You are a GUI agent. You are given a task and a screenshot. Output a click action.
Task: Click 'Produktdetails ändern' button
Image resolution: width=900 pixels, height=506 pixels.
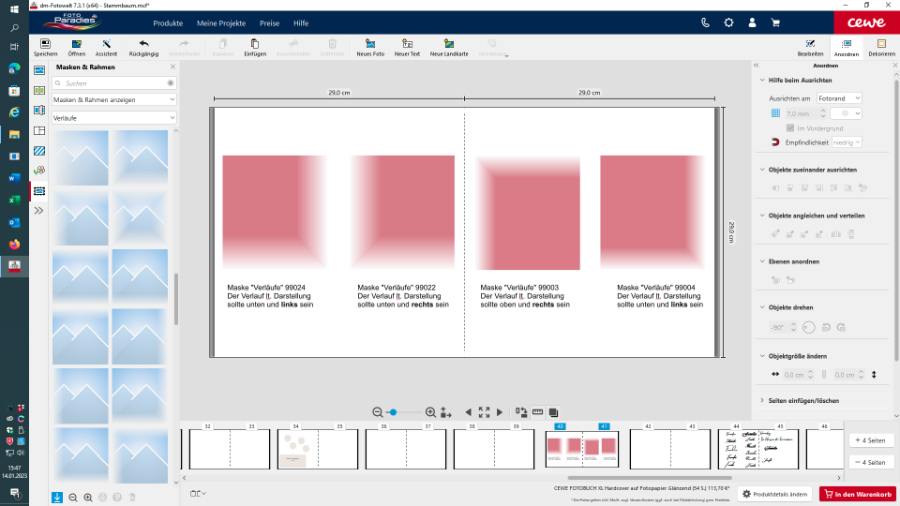pyautogui.click(x=775, y=494)
